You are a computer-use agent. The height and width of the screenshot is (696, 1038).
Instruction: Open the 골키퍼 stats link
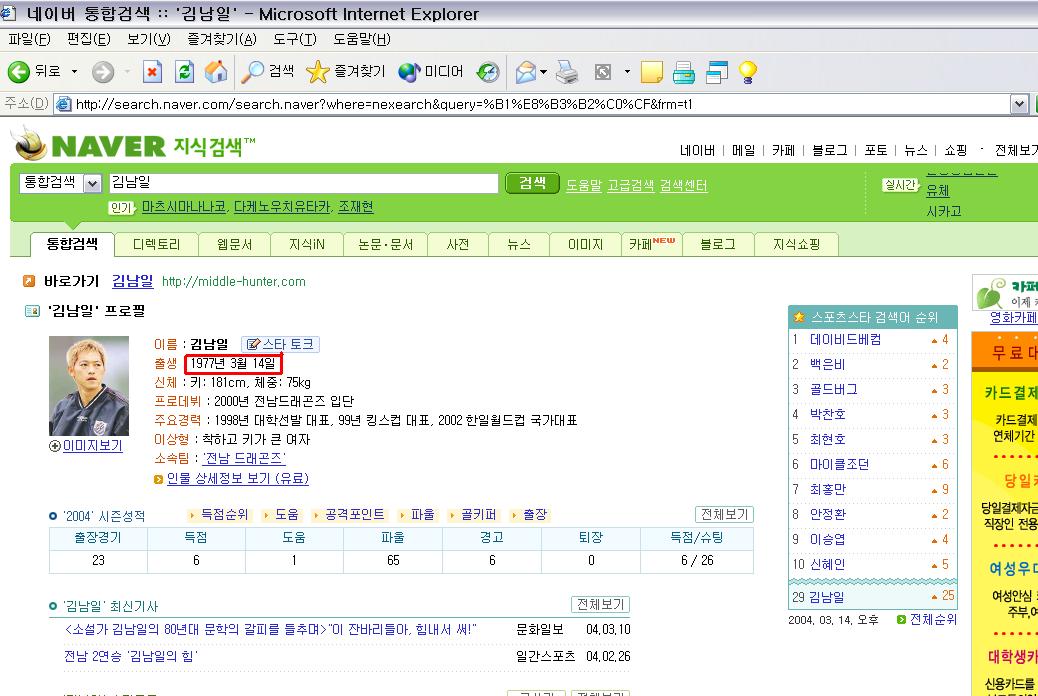[478, 515]
